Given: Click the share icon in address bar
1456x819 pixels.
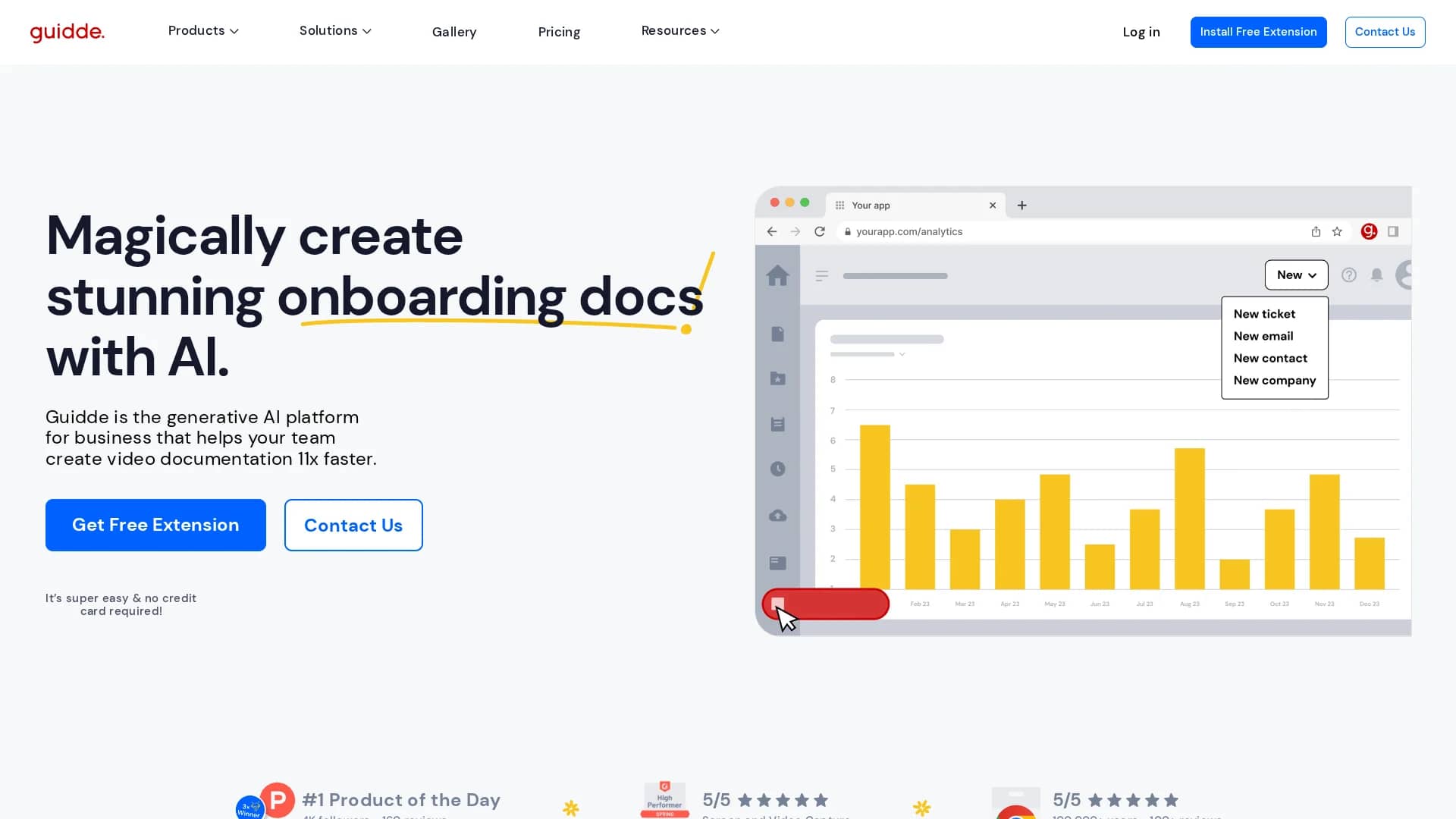Looking at the screenshot, I should [1316, 231].
